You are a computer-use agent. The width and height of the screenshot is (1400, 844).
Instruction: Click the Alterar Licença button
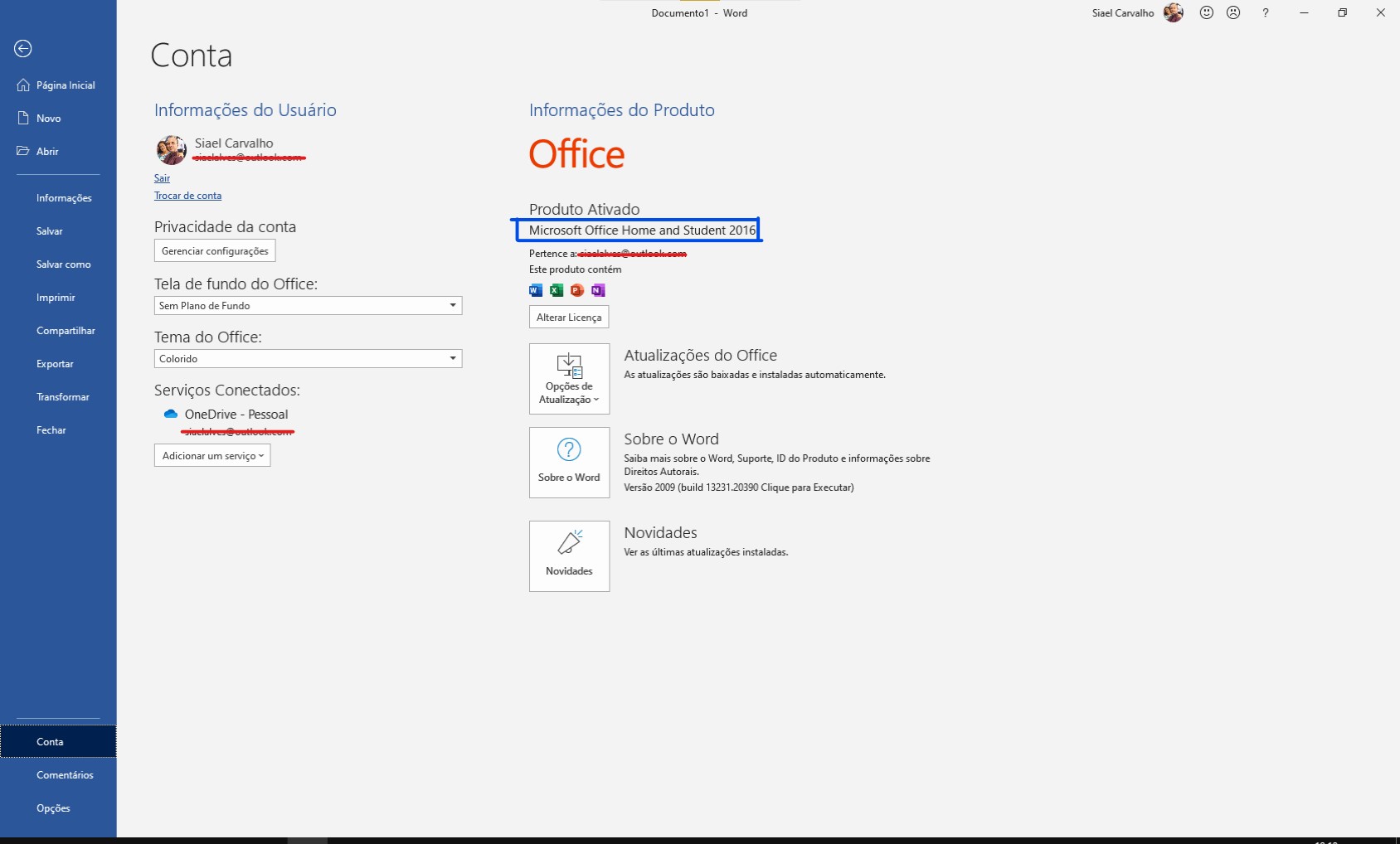click(x=569, y=318)
